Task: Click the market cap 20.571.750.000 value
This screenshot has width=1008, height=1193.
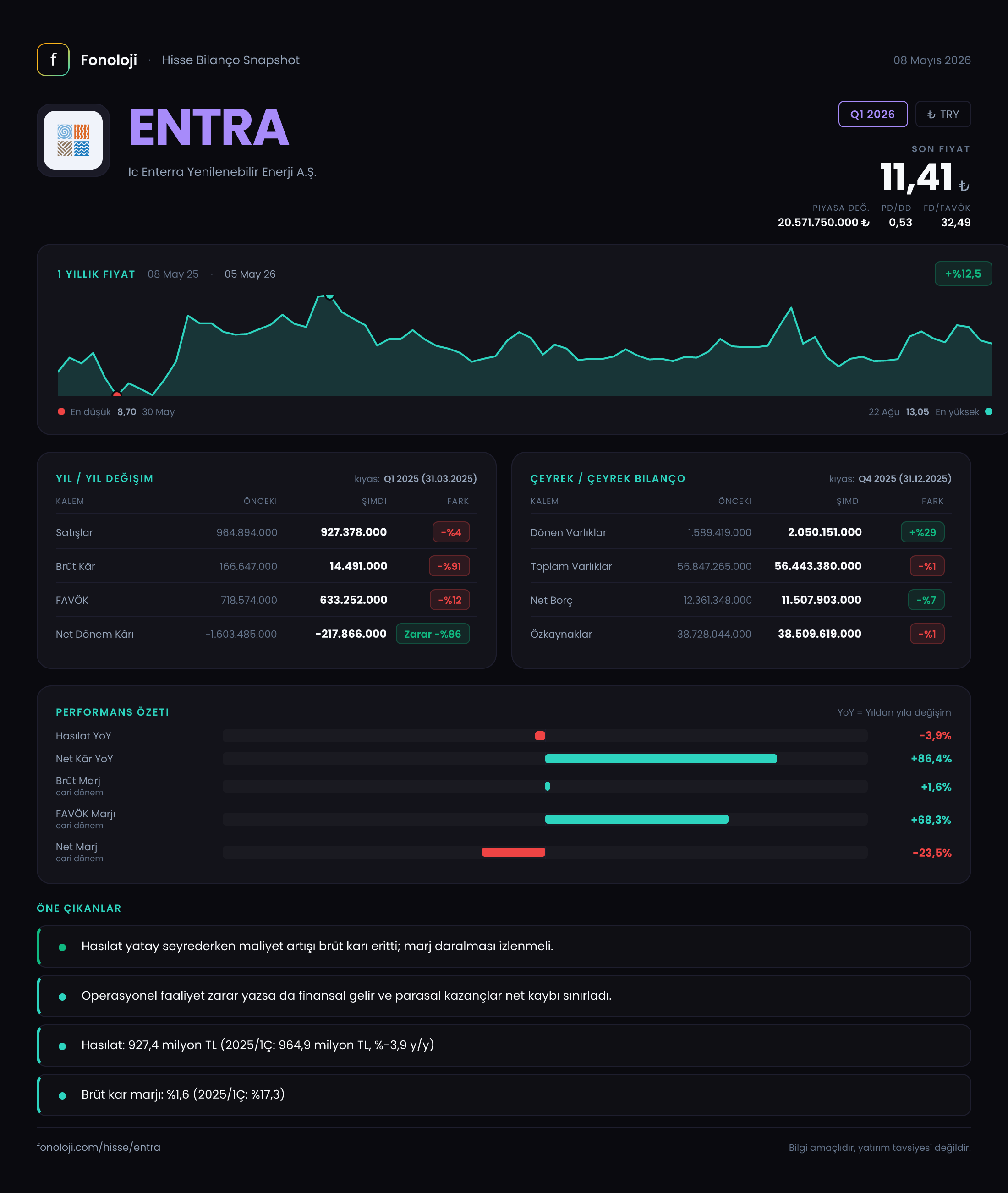Action: [x=823, y=222]
